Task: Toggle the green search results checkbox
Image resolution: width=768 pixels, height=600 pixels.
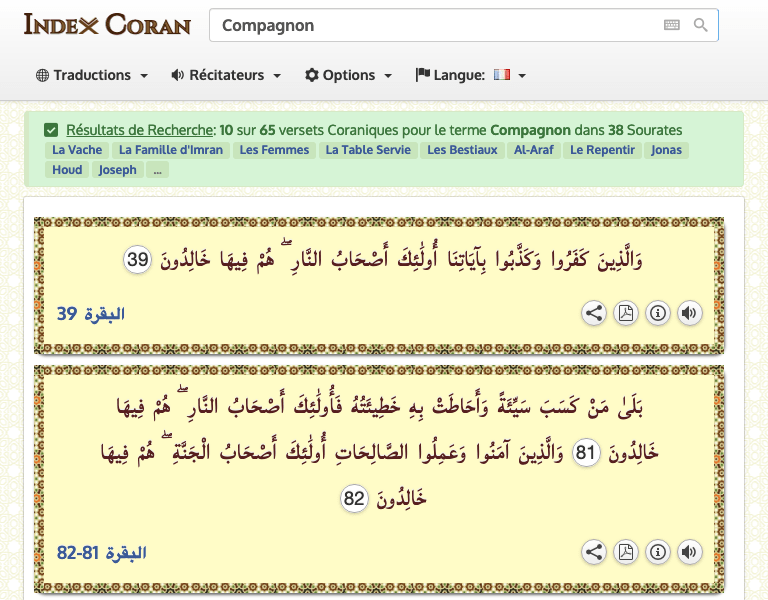Action: coord(51,130)
